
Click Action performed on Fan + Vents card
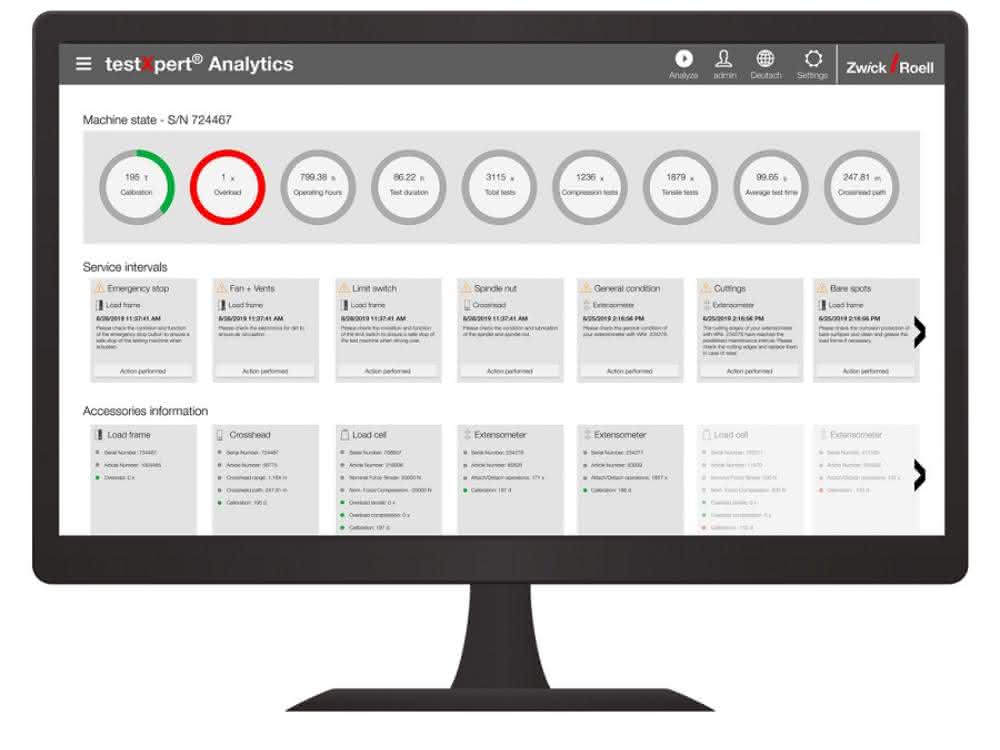coord(265,371)
